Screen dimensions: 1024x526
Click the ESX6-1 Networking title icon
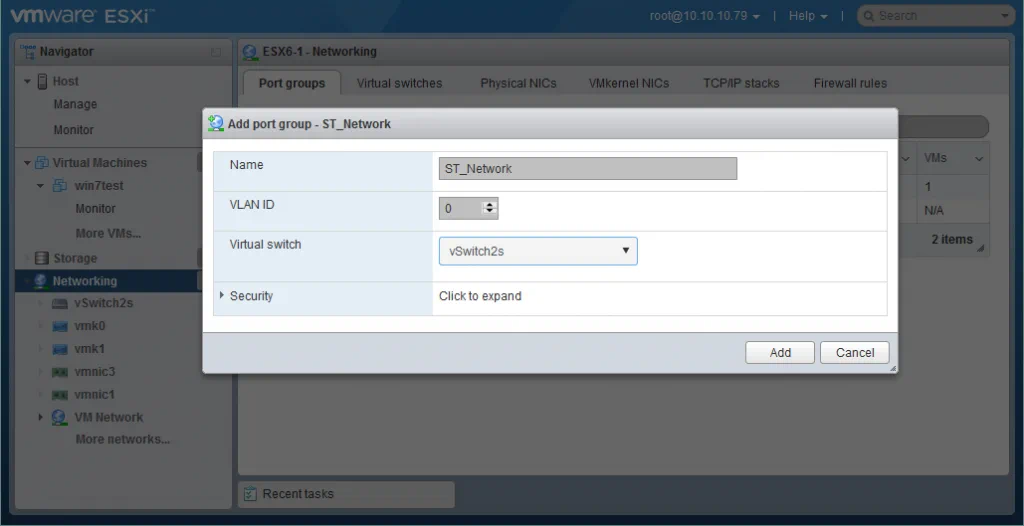[x=250, y=52]
